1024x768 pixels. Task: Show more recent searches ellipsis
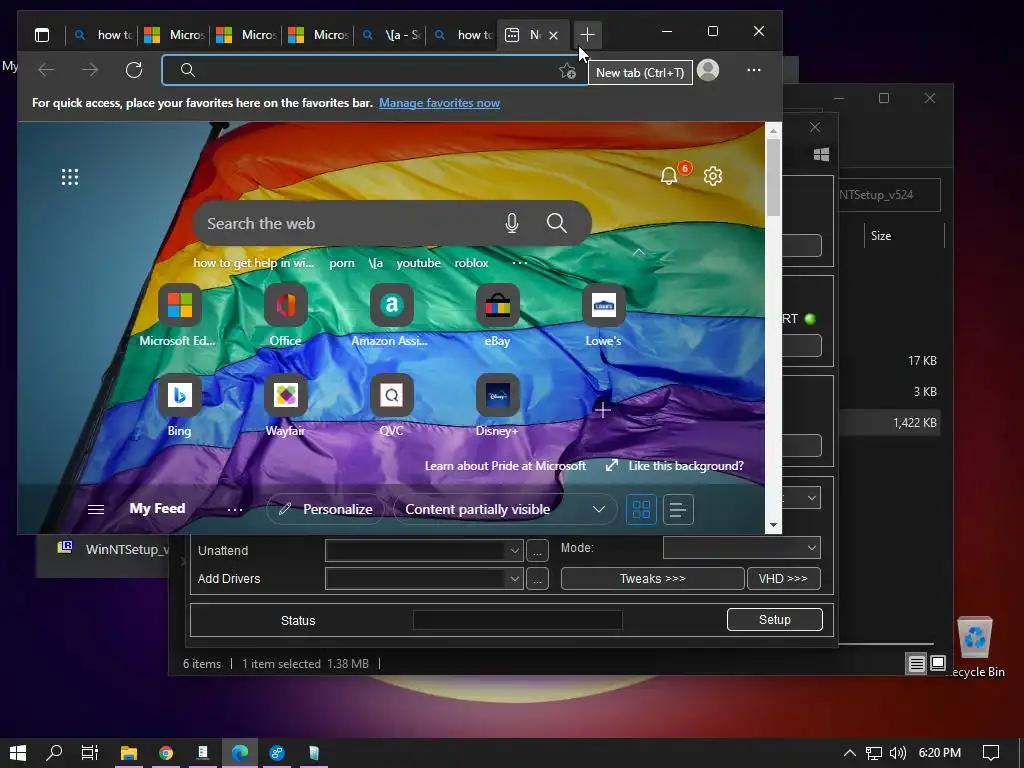pos(519,263)
